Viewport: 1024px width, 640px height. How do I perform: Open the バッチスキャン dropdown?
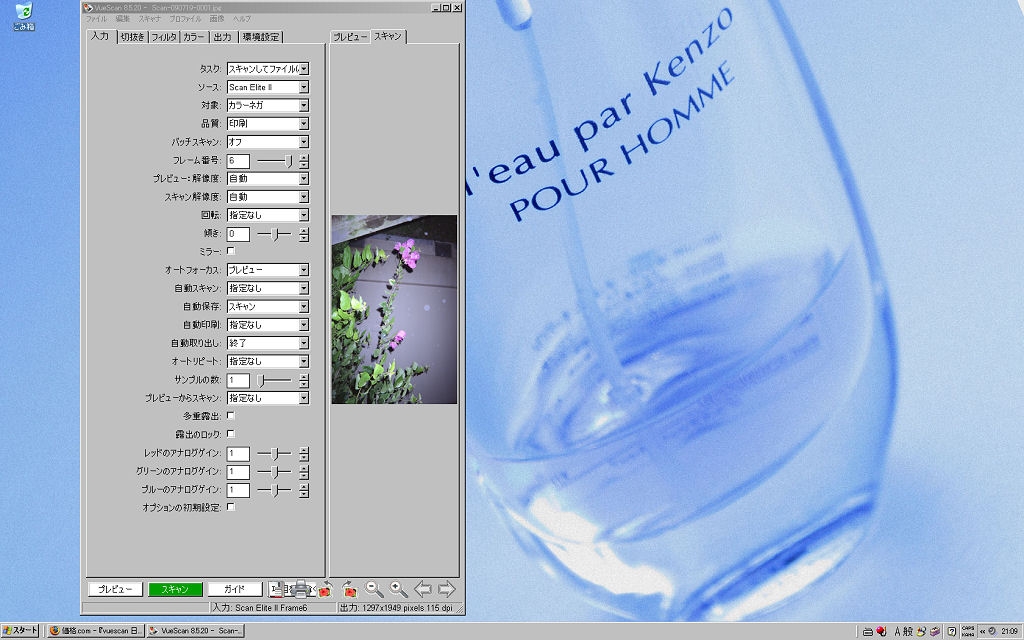point(268,142)
